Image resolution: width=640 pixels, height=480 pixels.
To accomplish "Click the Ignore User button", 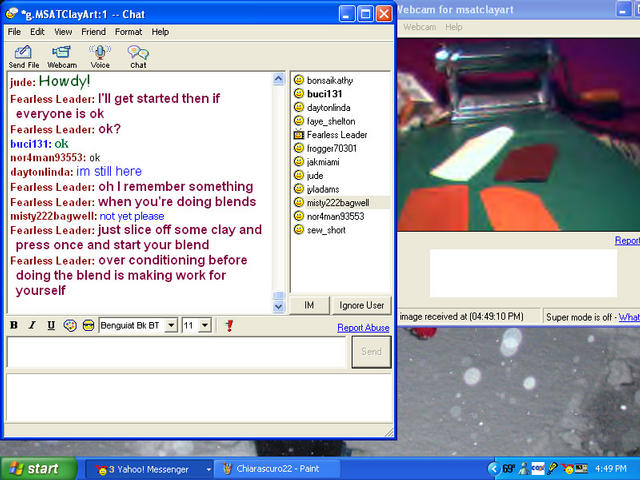I will pos(361,305).
